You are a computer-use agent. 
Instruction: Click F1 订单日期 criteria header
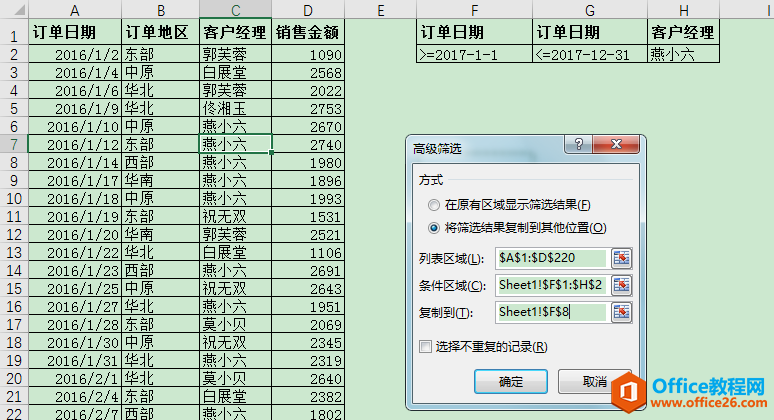click(474, 33)
